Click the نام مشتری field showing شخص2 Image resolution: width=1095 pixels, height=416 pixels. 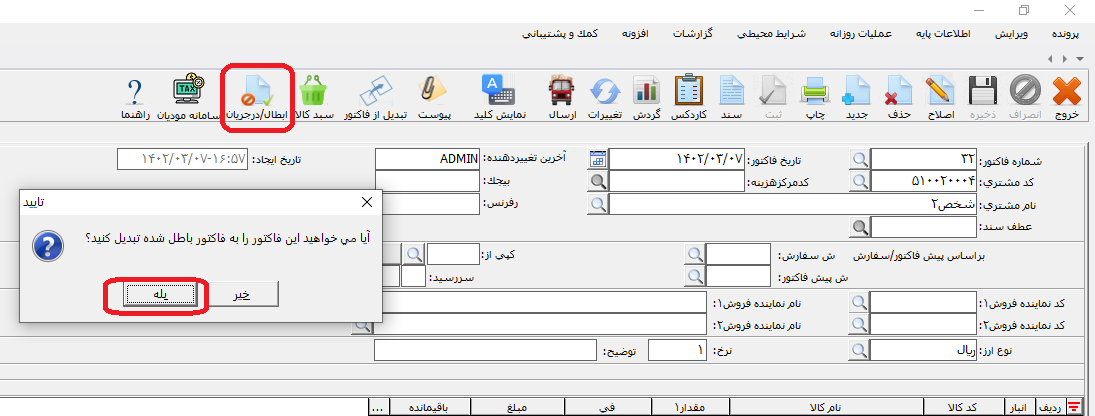[x=793, y=205]
